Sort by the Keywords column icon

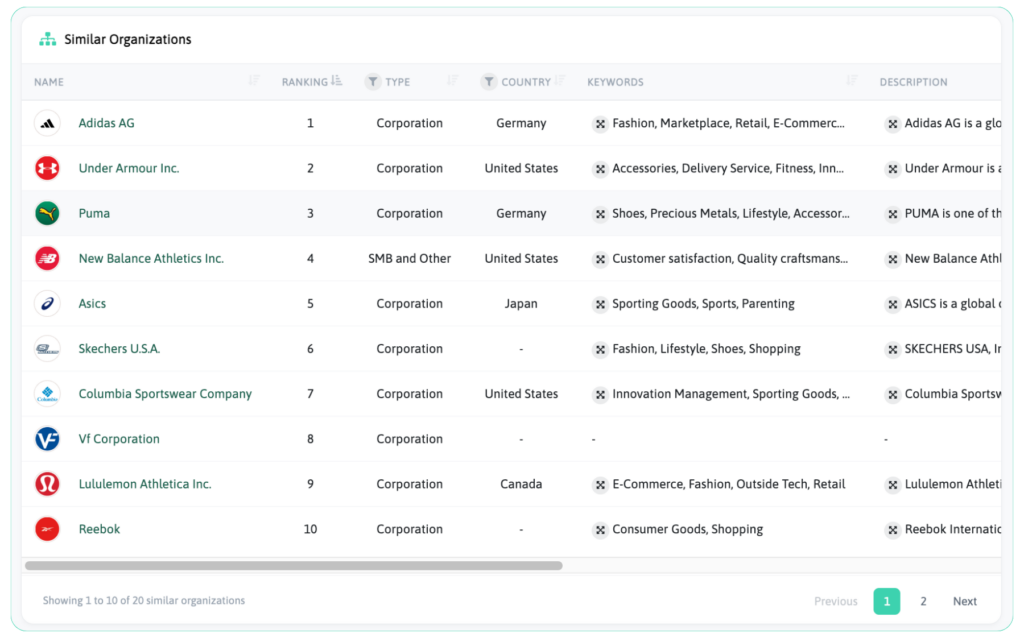[x=852, y=81]
